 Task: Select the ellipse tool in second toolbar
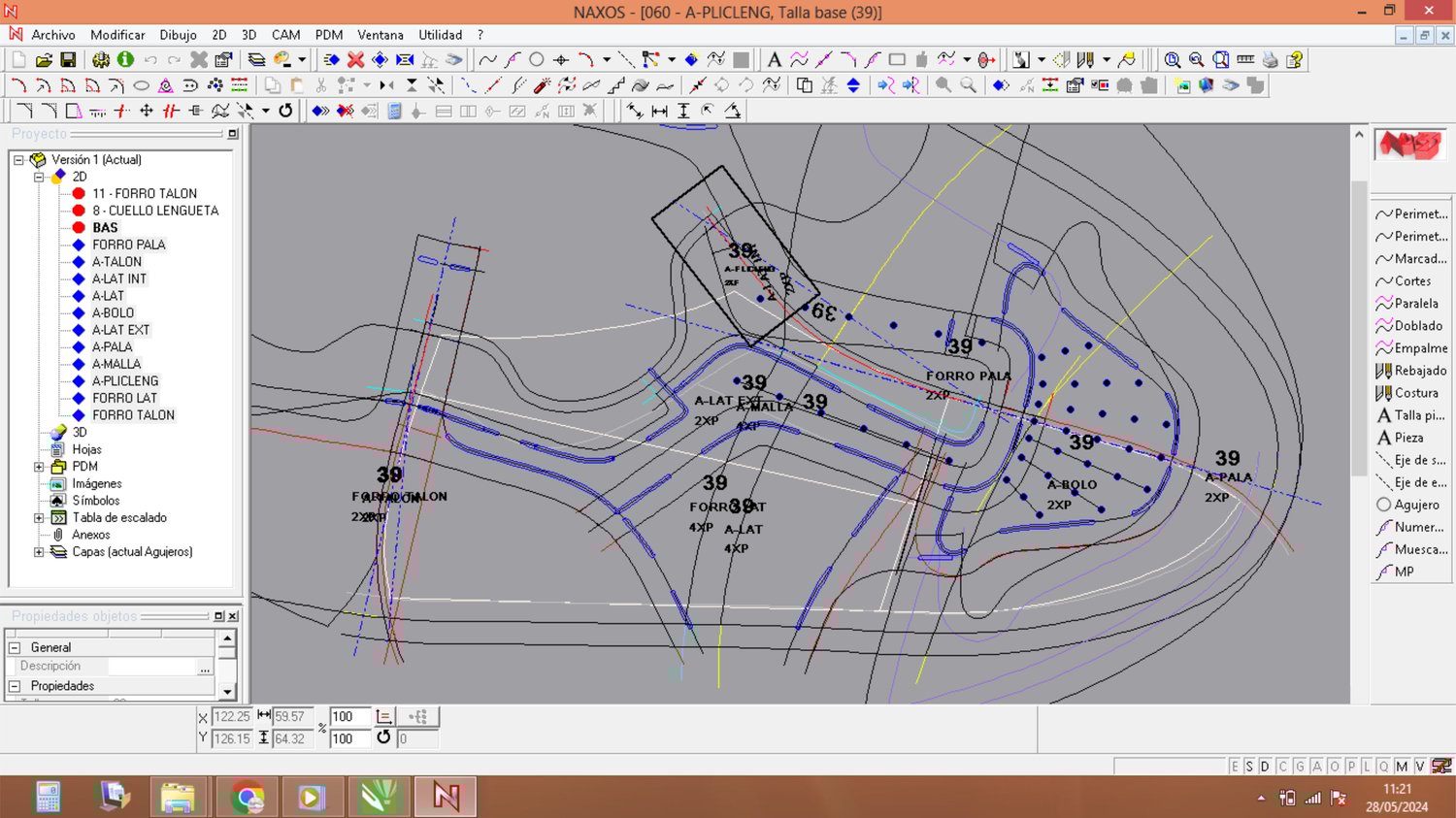[141, 85]
